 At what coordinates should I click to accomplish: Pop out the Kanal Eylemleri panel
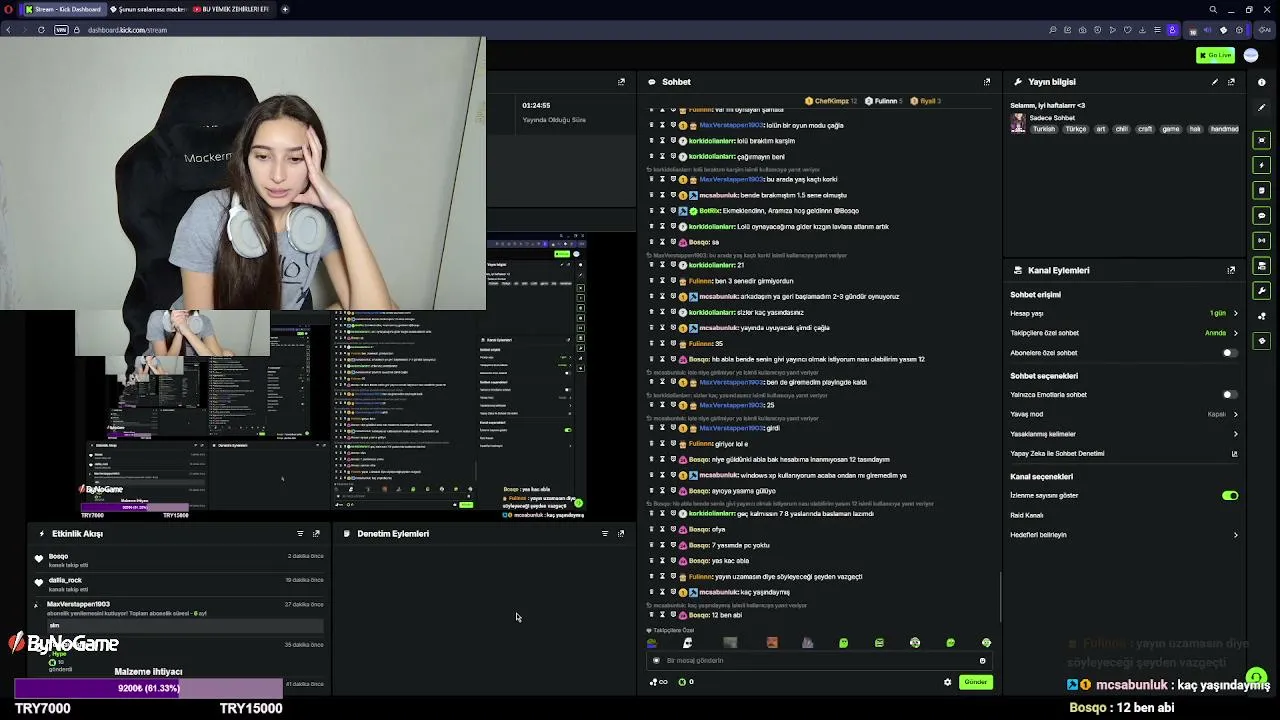click(x=1231, y=270)
